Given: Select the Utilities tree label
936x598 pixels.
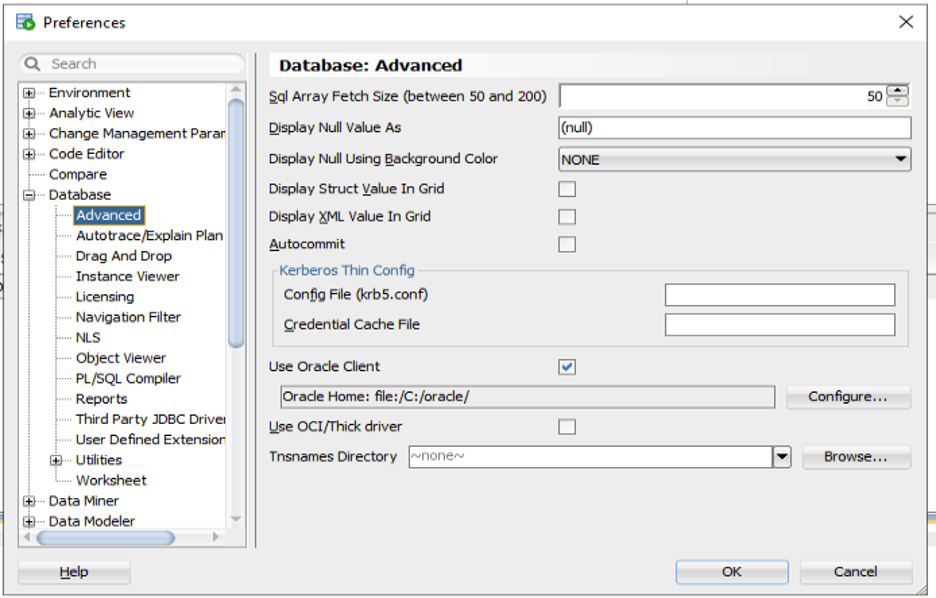Looking at the screenshot, I should pyautogui.click(x=98, y=460).
